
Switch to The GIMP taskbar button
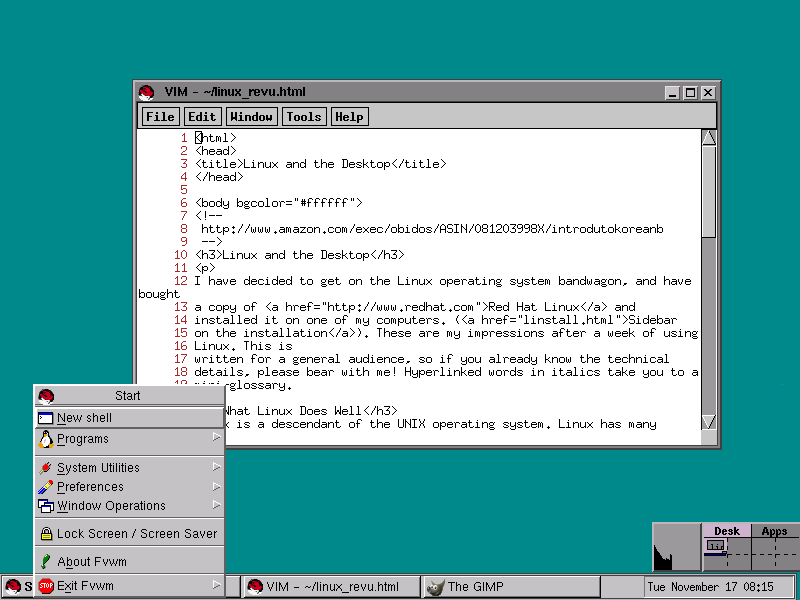511,587
